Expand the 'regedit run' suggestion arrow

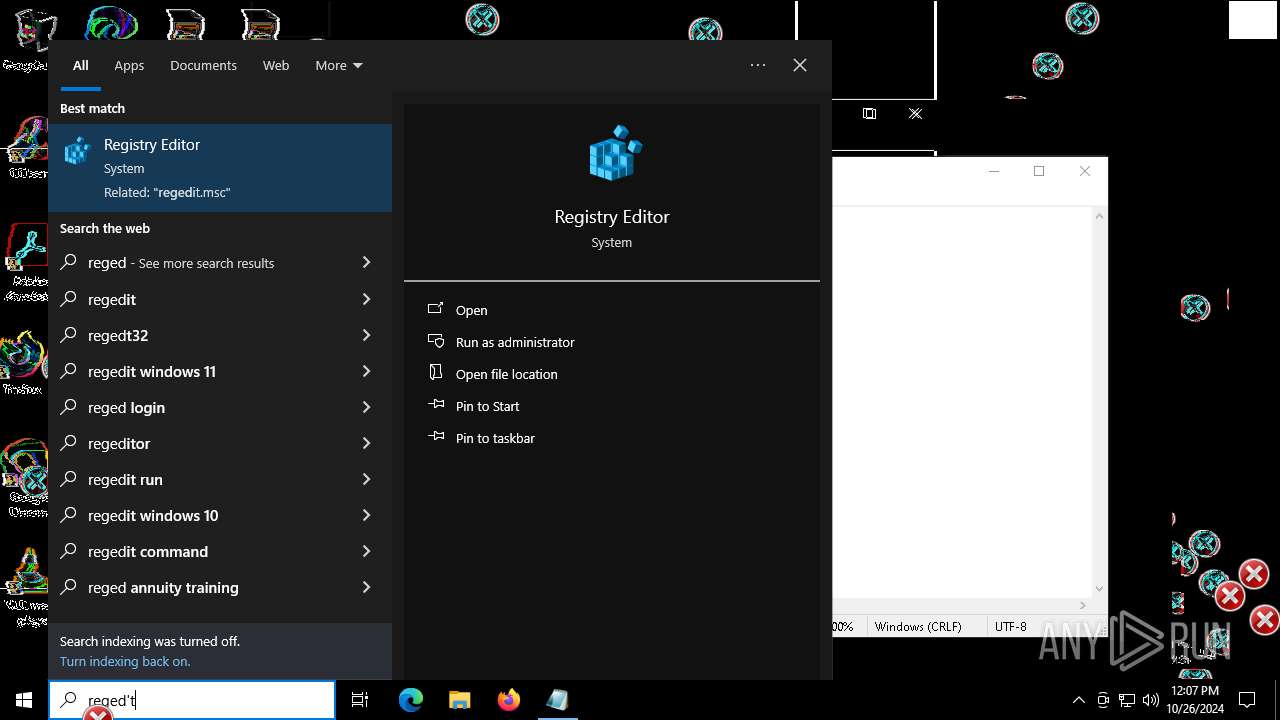pyautogui.click(x=366, y=479)
